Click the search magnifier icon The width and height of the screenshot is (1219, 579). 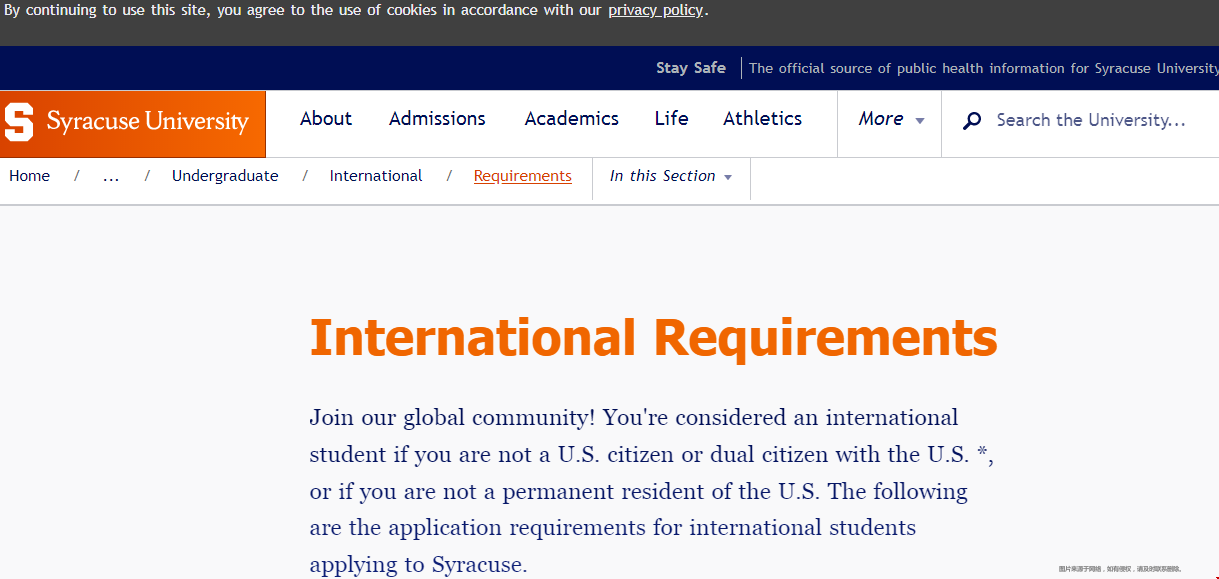[972, 121]
